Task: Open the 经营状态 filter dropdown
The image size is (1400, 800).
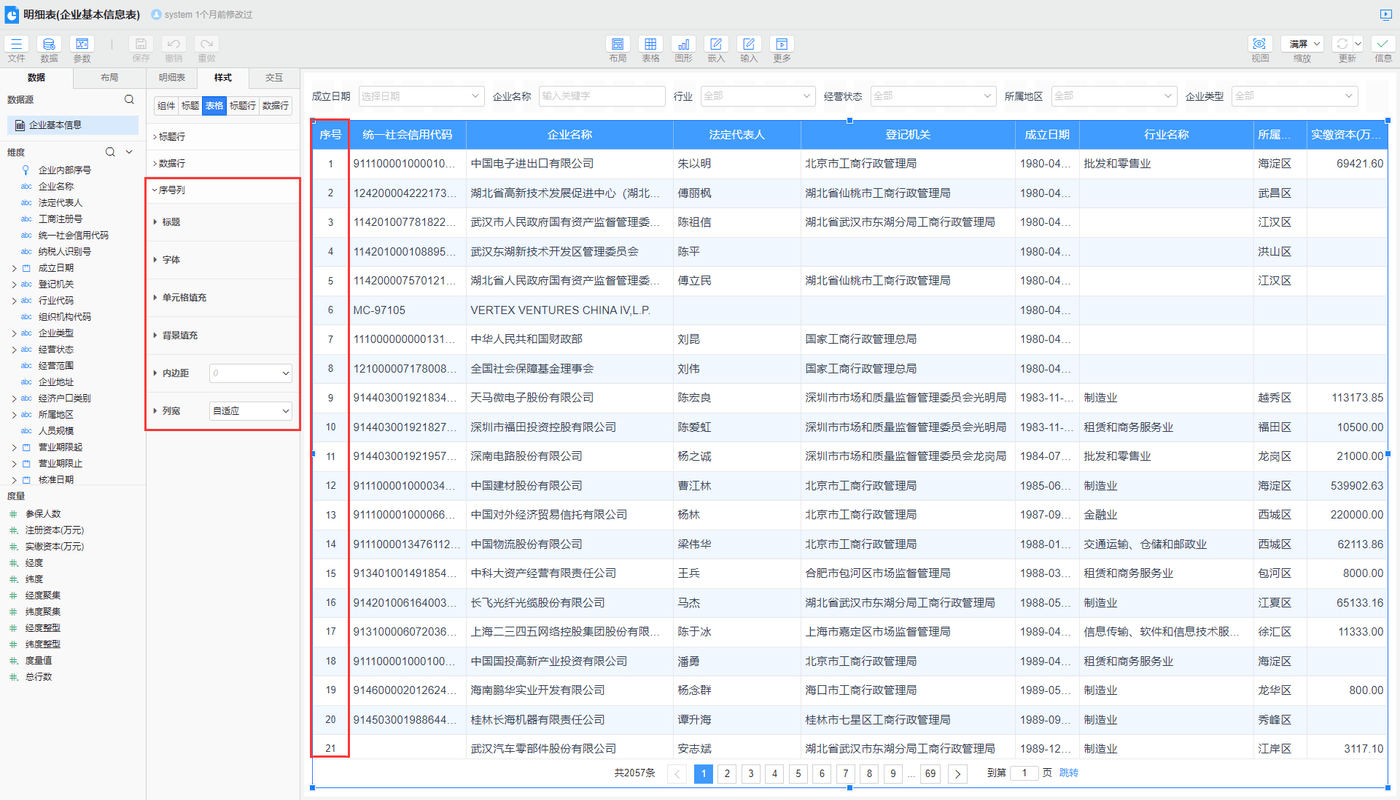Action: point(932,96)
